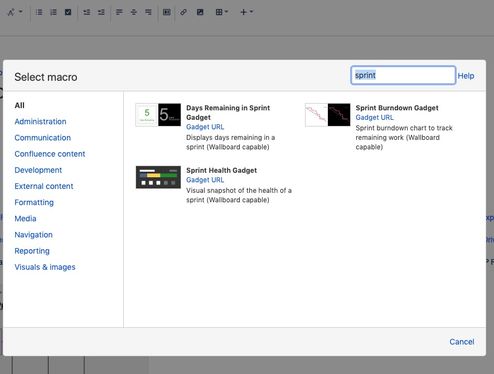Cancel the Select macro dialog
Image resolution: width=494 pixels, height=374 pixels.
coord(462,342)
